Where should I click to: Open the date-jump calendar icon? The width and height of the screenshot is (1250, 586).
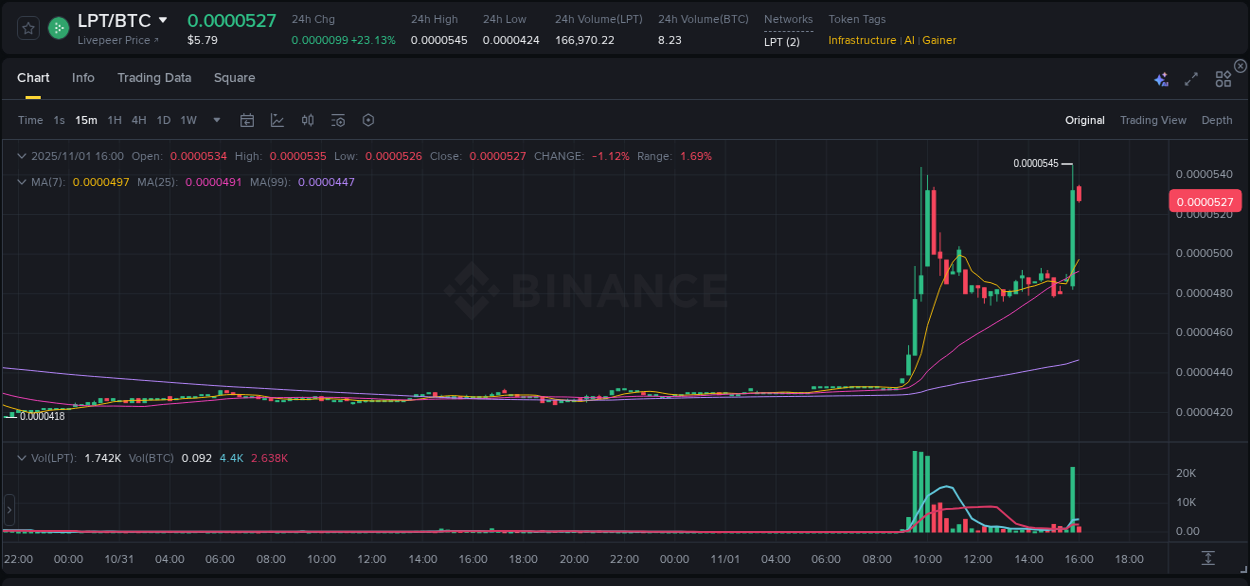click(247, 120)
